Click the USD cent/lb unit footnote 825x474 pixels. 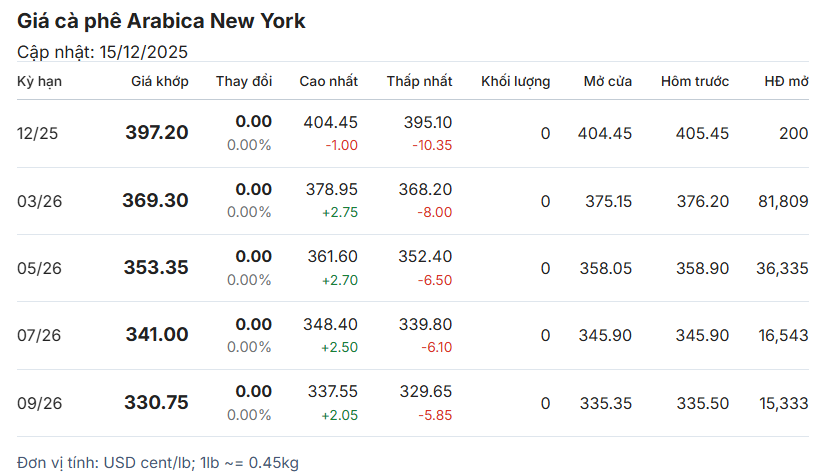pyautogui.click(x=157, y=462)
